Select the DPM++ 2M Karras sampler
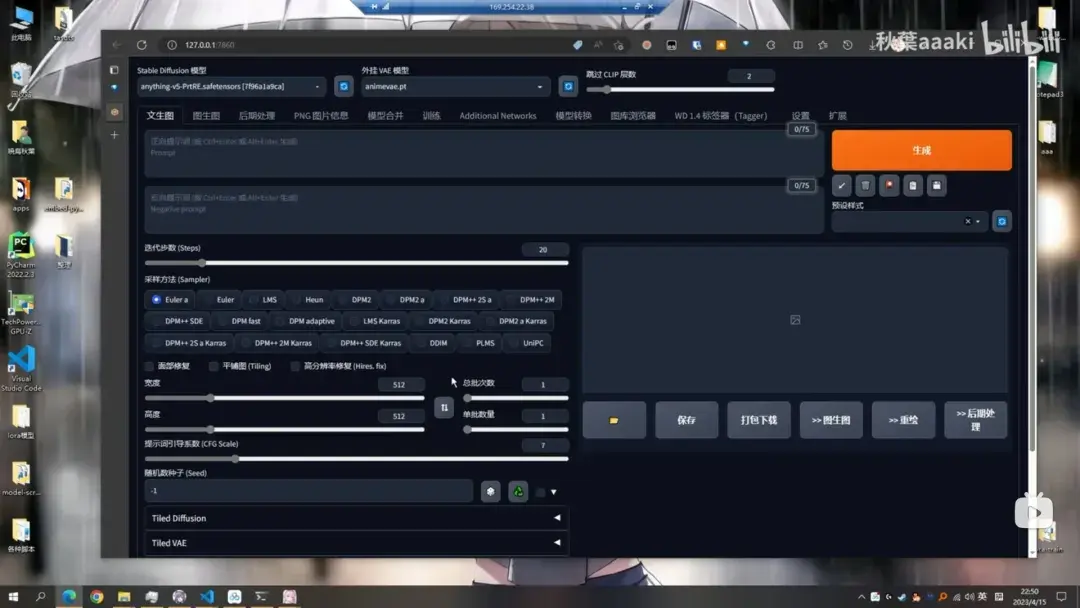Image resolution: width=1080 pixels, height=608 pixels. click(x=276, y=343)
